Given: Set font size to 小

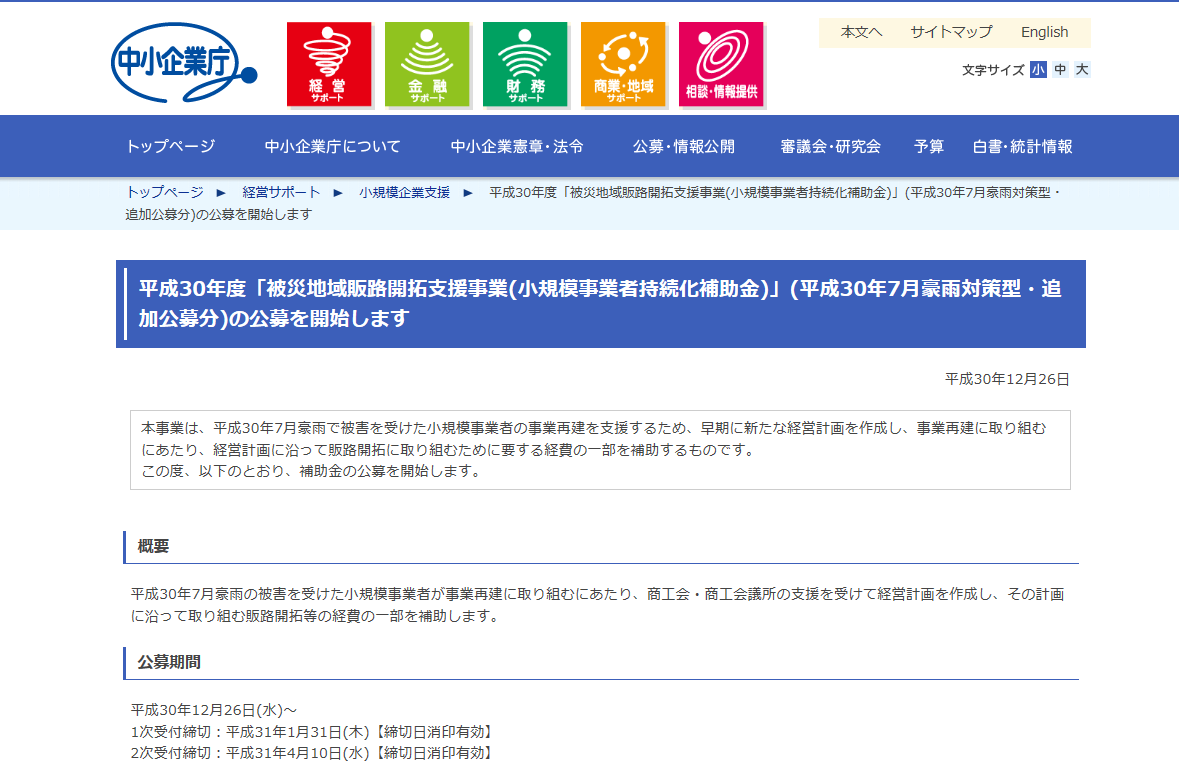Looking at the screenshot, I should [1038, 70].
